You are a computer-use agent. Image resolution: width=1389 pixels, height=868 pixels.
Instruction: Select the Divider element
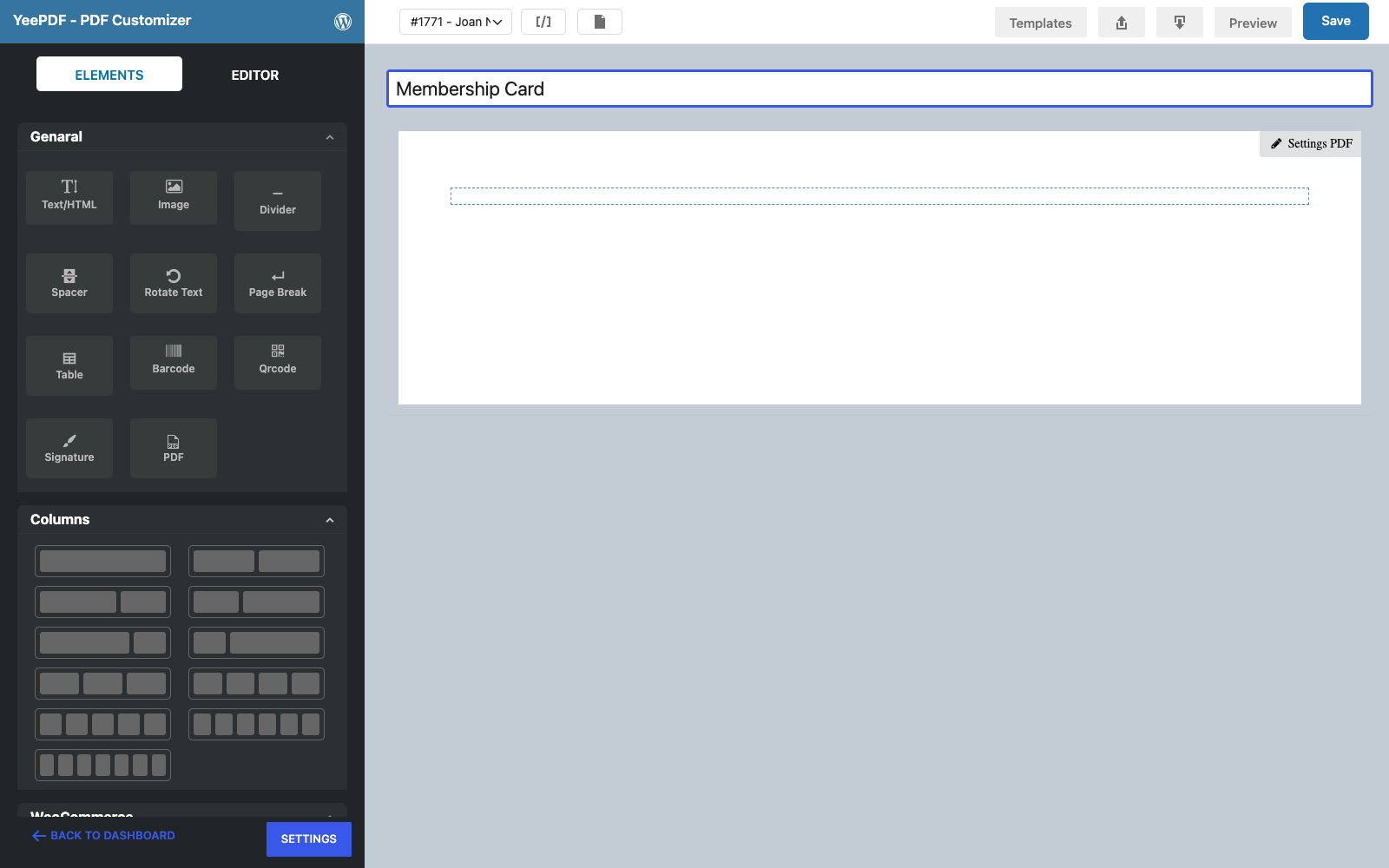click(278, 201)
